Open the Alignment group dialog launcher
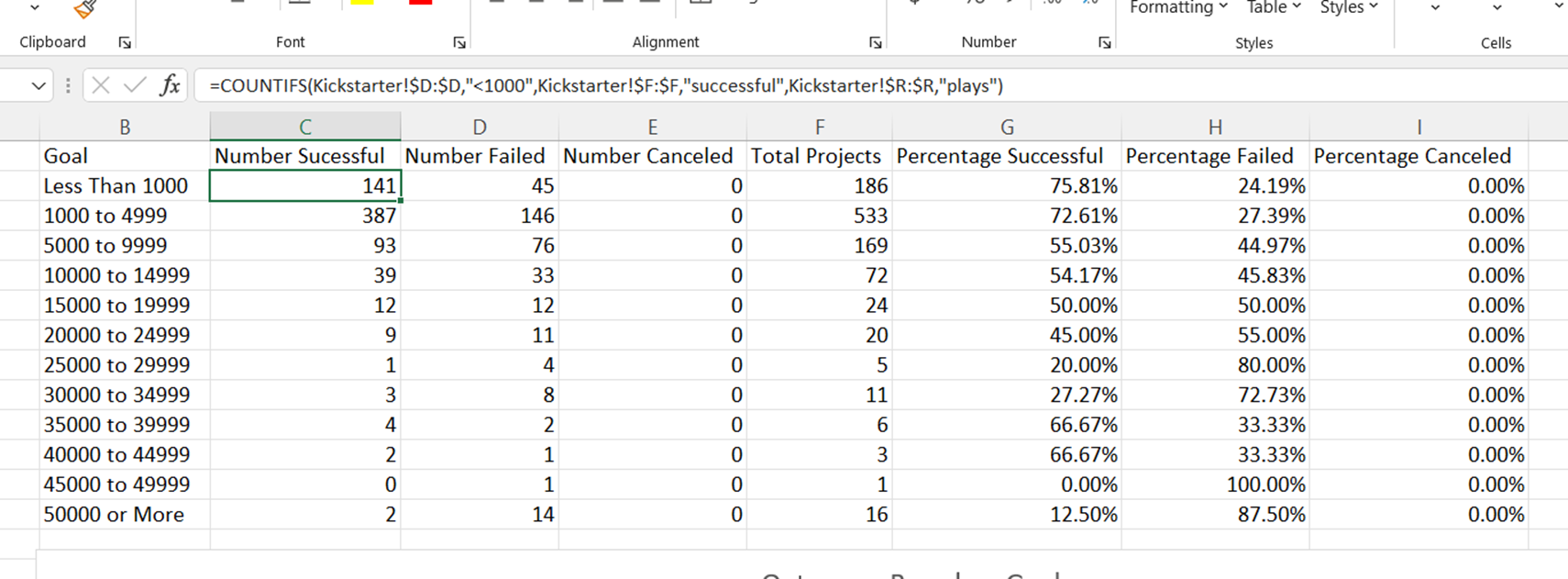Screen dimensions: 1568x579 pyautogui.click(x=876, y=42)
